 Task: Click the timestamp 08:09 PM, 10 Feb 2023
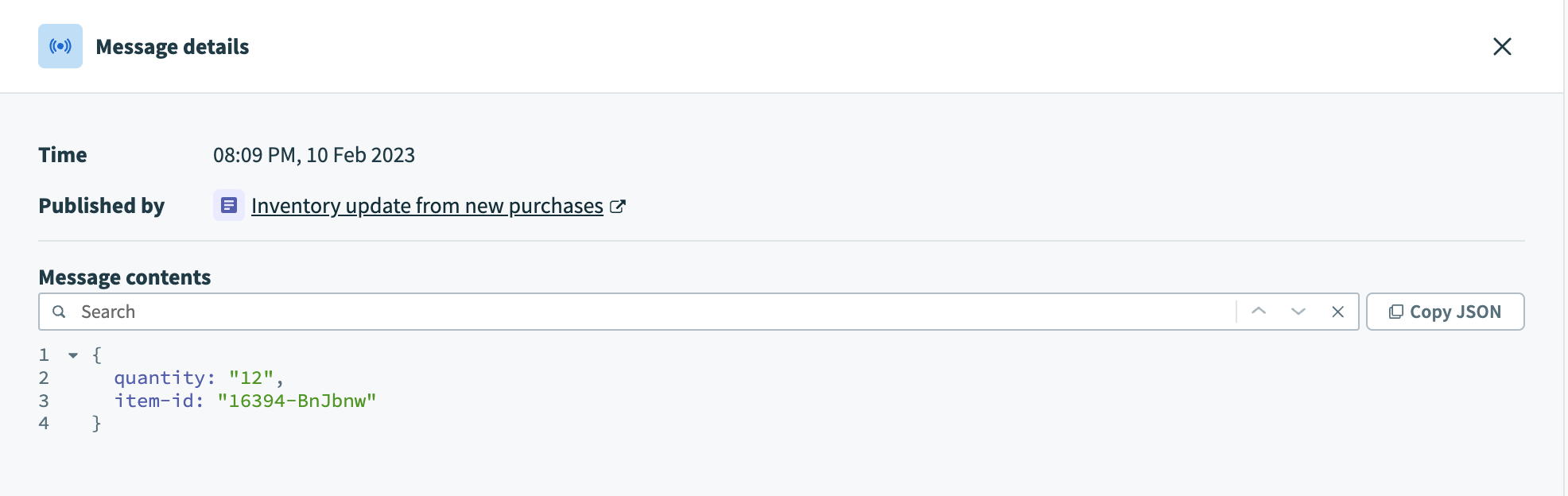tap(315, 155)
